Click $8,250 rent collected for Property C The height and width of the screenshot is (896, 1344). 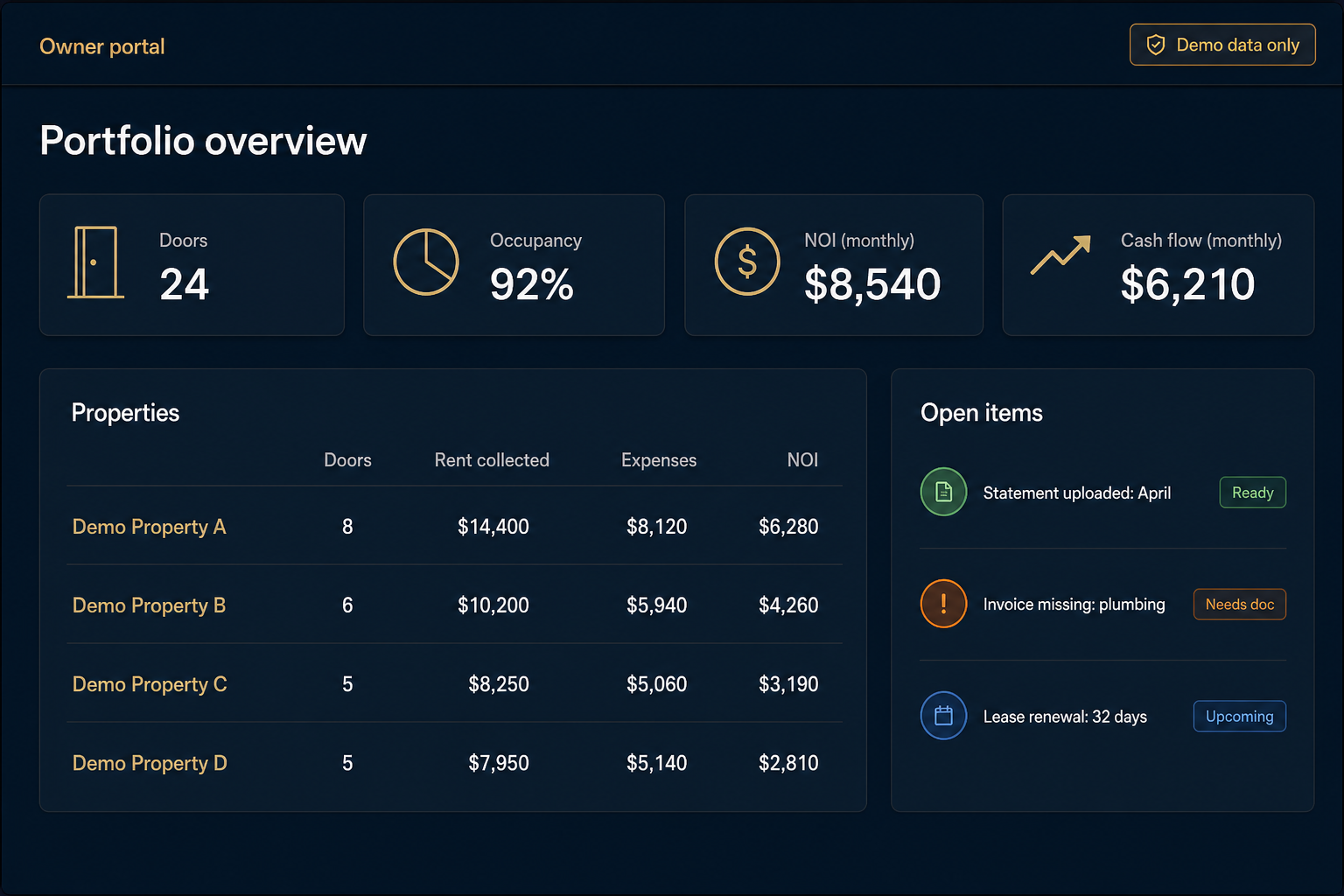pos(499,684)
